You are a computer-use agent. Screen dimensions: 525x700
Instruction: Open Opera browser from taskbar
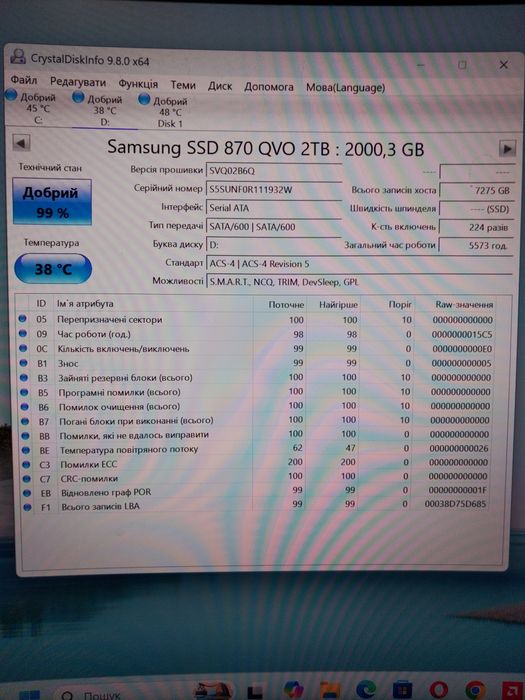438,691
